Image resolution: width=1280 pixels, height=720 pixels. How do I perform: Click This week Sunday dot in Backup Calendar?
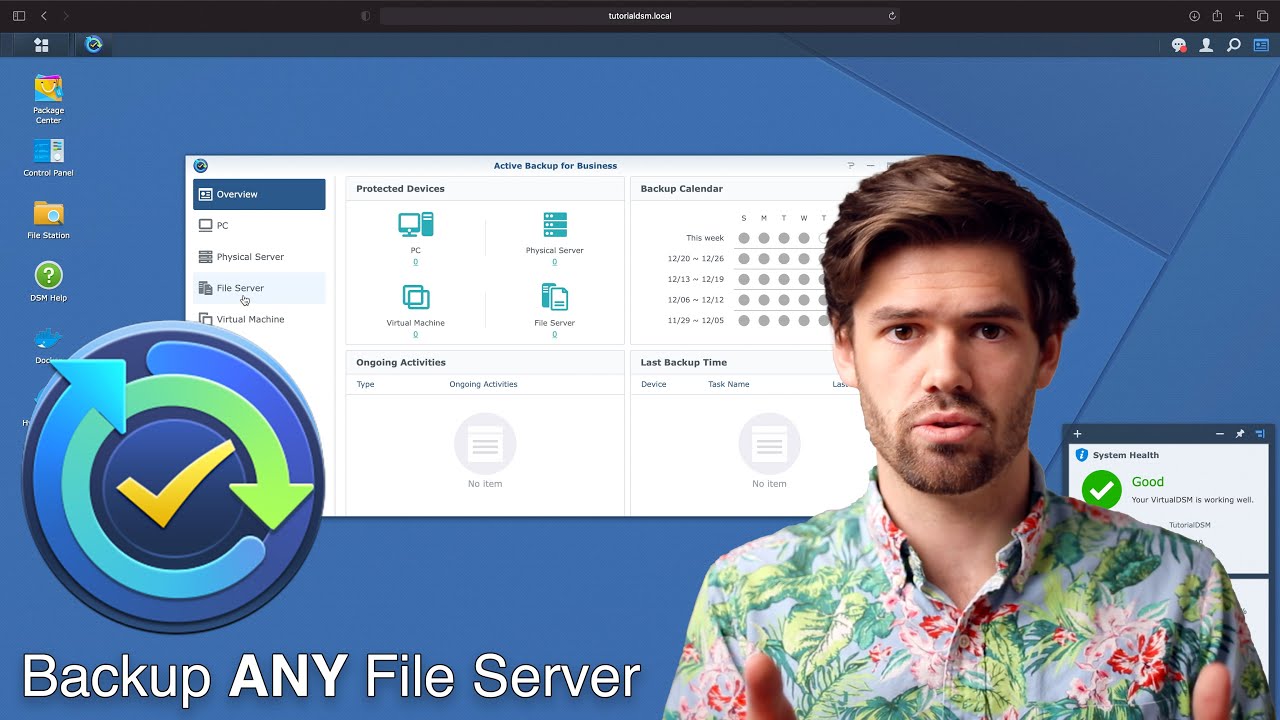point(744,238)
